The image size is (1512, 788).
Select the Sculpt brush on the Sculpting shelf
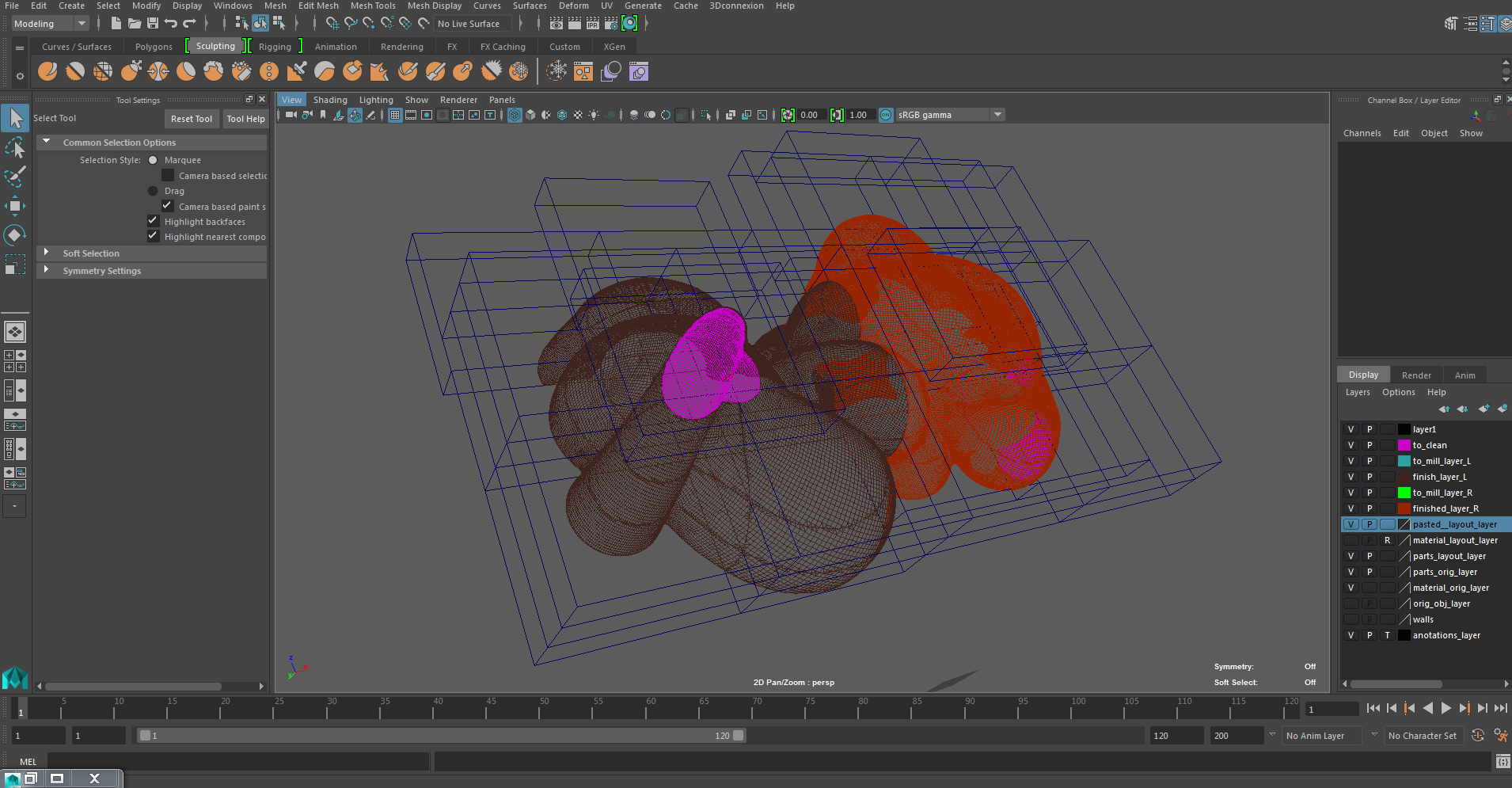(x=47, y=72)
